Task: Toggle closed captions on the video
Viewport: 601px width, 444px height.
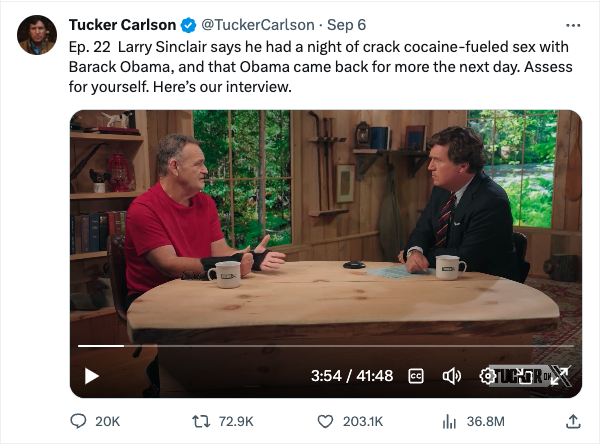Action: 416,376
